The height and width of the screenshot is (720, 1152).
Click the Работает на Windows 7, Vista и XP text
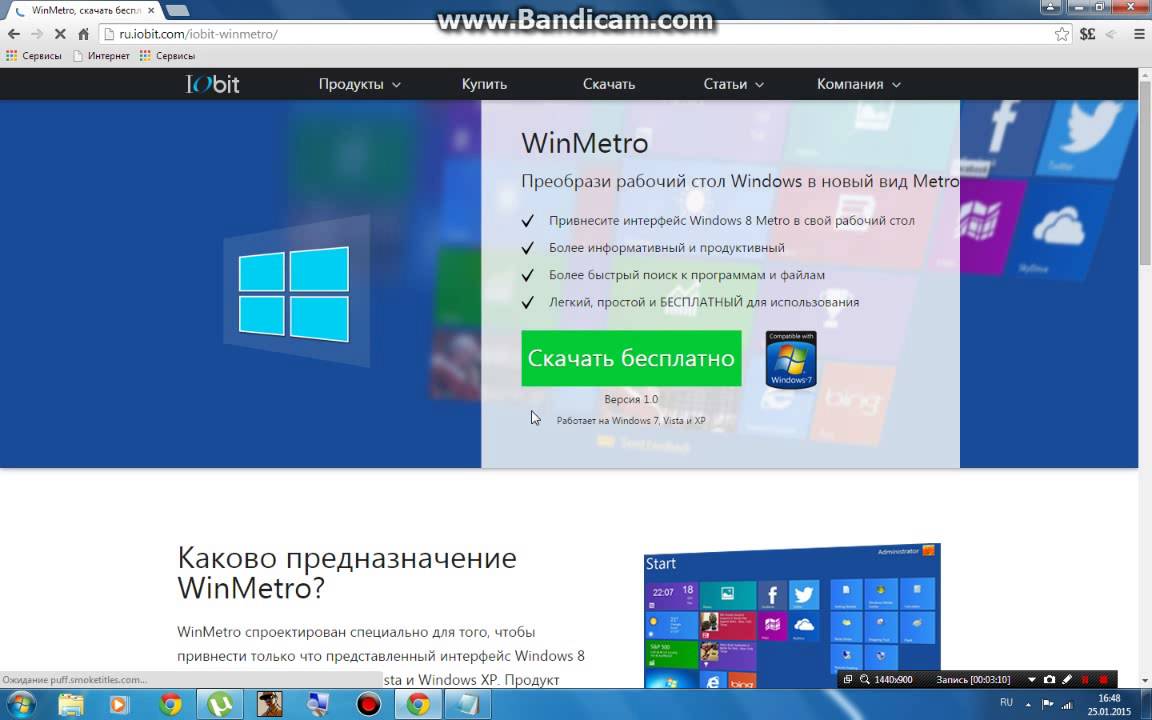(630, 420)
